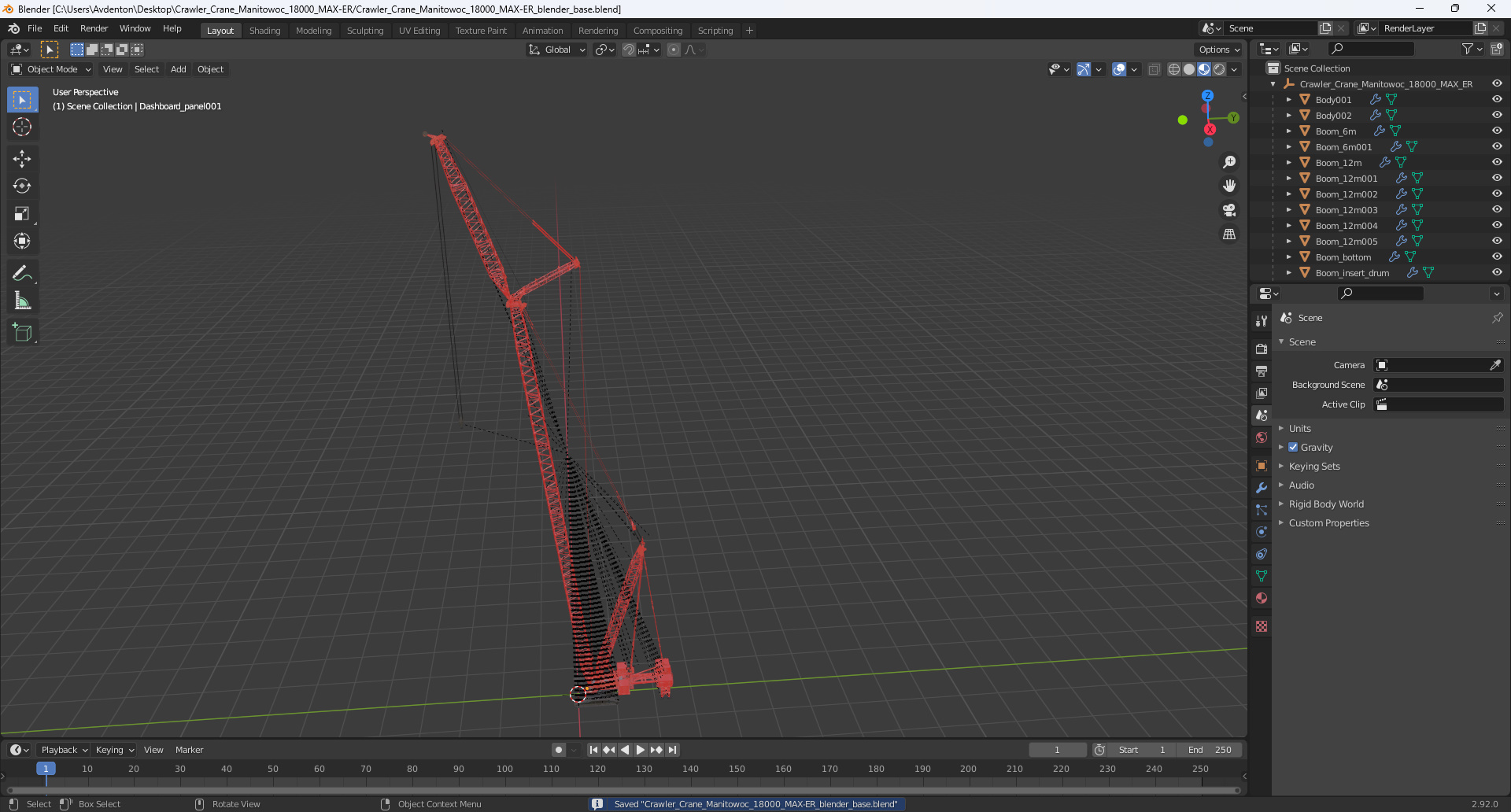Open the Object properties tab
This screenshot has width=1511, height=812.
(x=1262, y=466)
